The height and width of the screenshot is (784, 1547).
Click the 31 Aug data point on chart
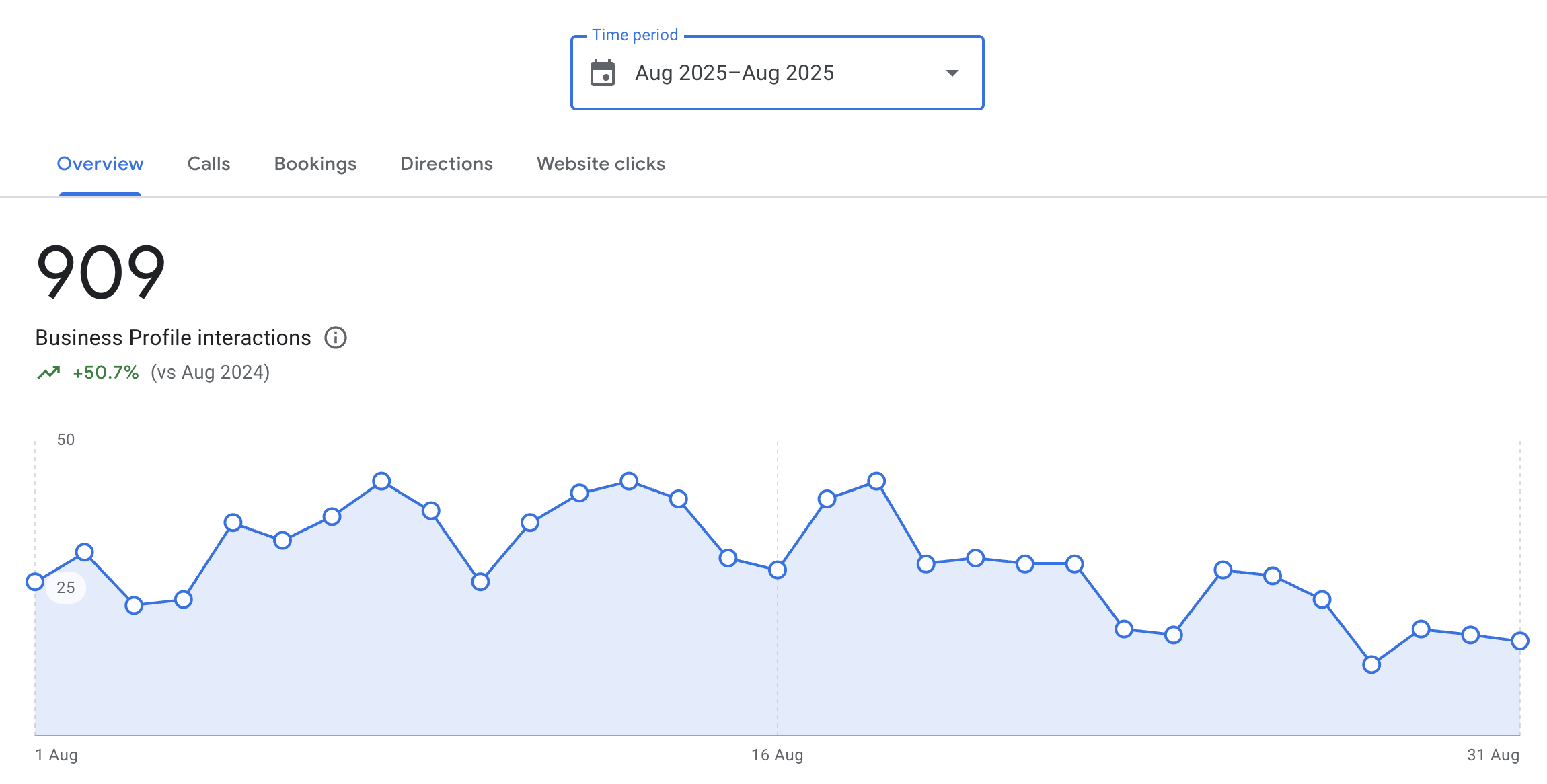tap(1520, 641)
